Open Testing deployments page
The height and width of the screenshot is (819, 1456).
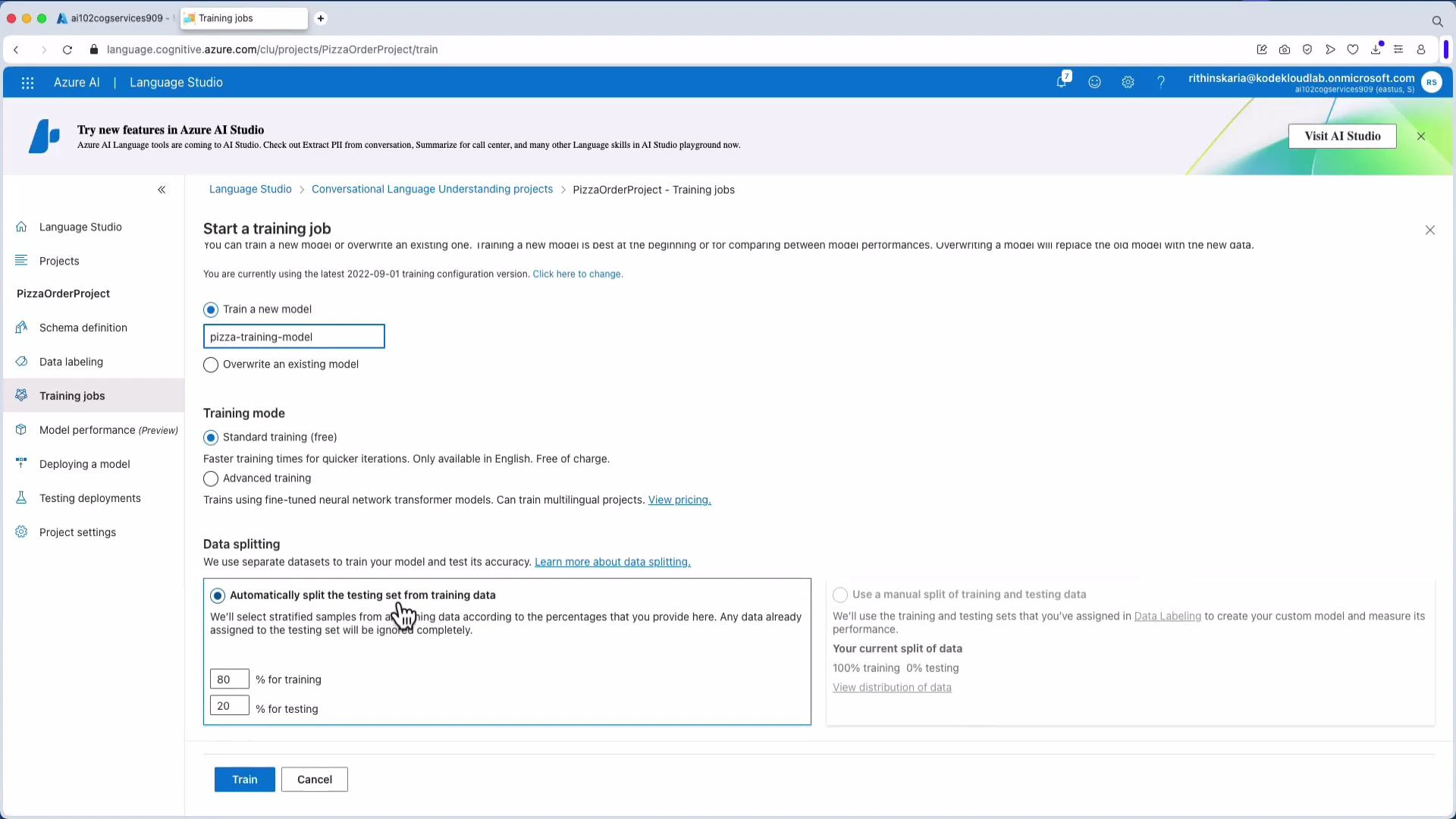tap(89, 497)
